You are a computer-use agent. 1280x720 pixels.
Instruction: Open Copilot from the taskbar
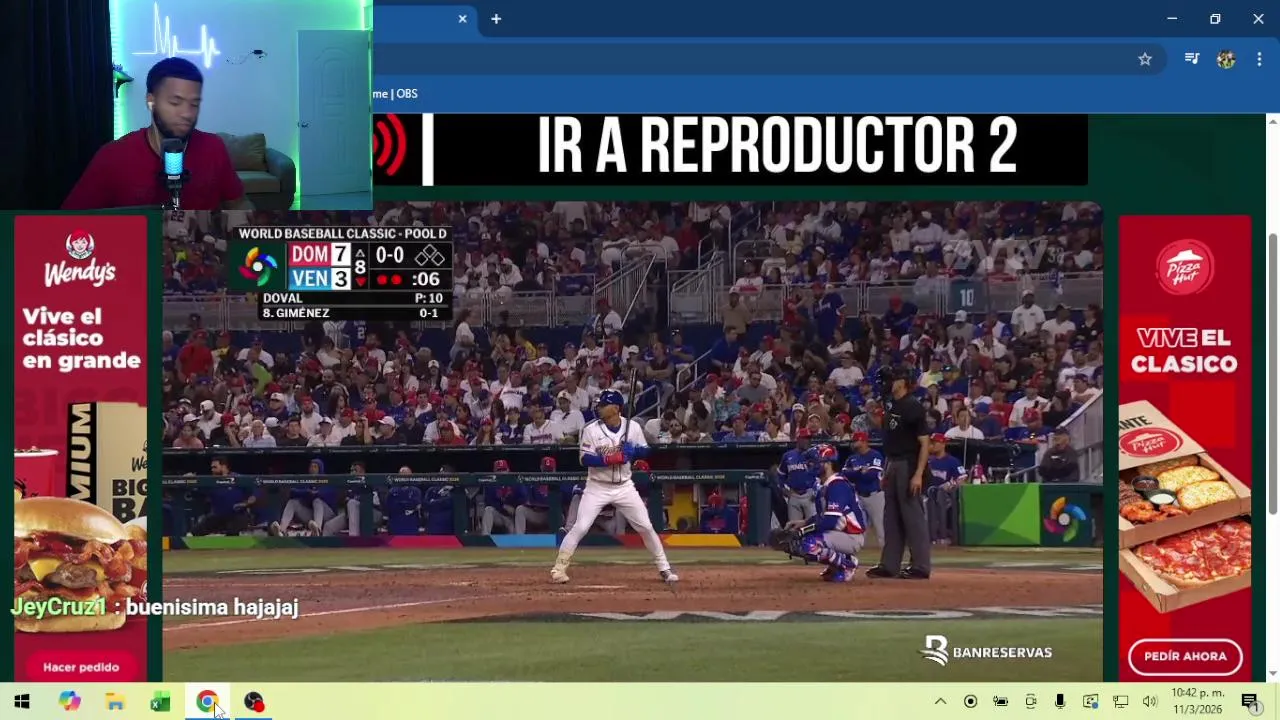coord(69,702)
